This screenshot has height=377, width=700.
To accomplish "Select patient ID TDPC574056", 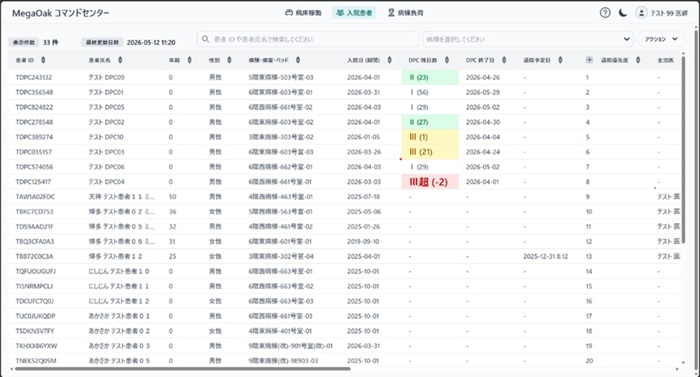I will click(34, 167).
